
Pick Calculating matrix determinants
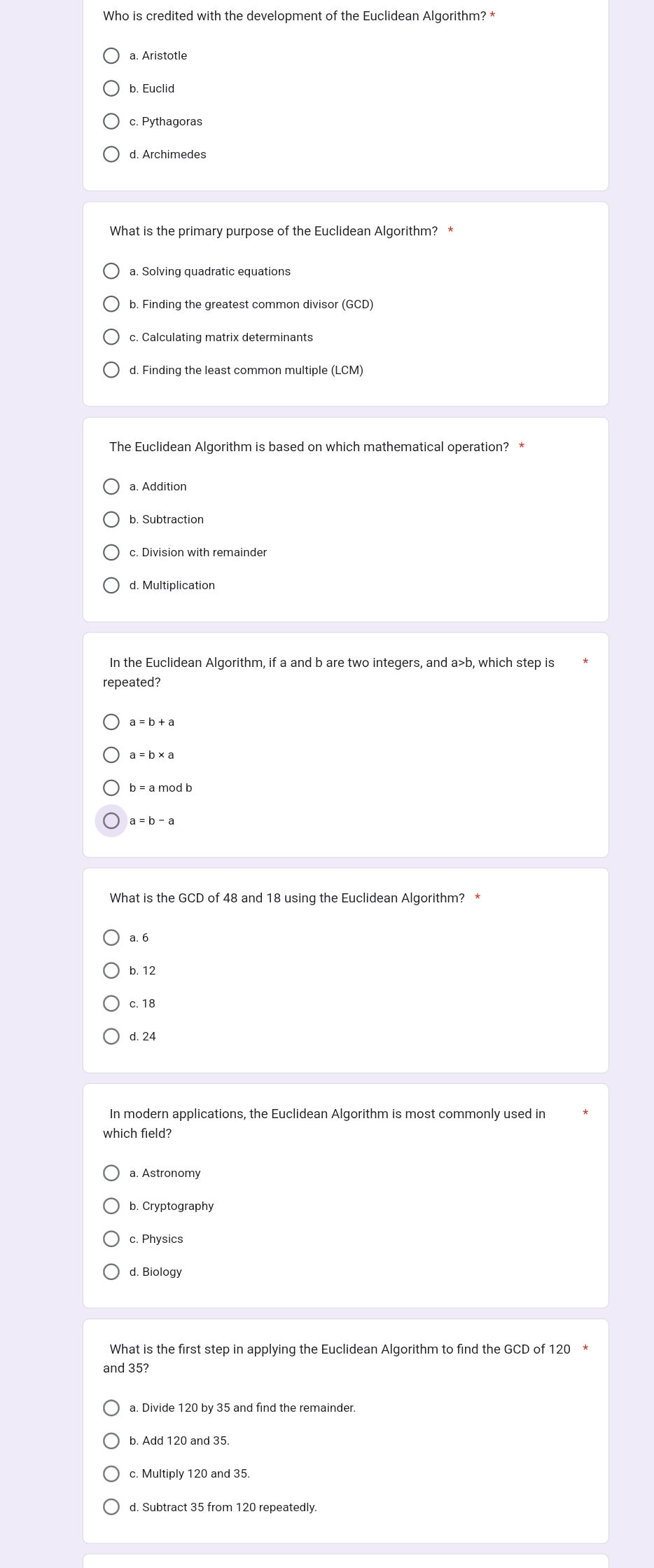[x=111, y=337]
